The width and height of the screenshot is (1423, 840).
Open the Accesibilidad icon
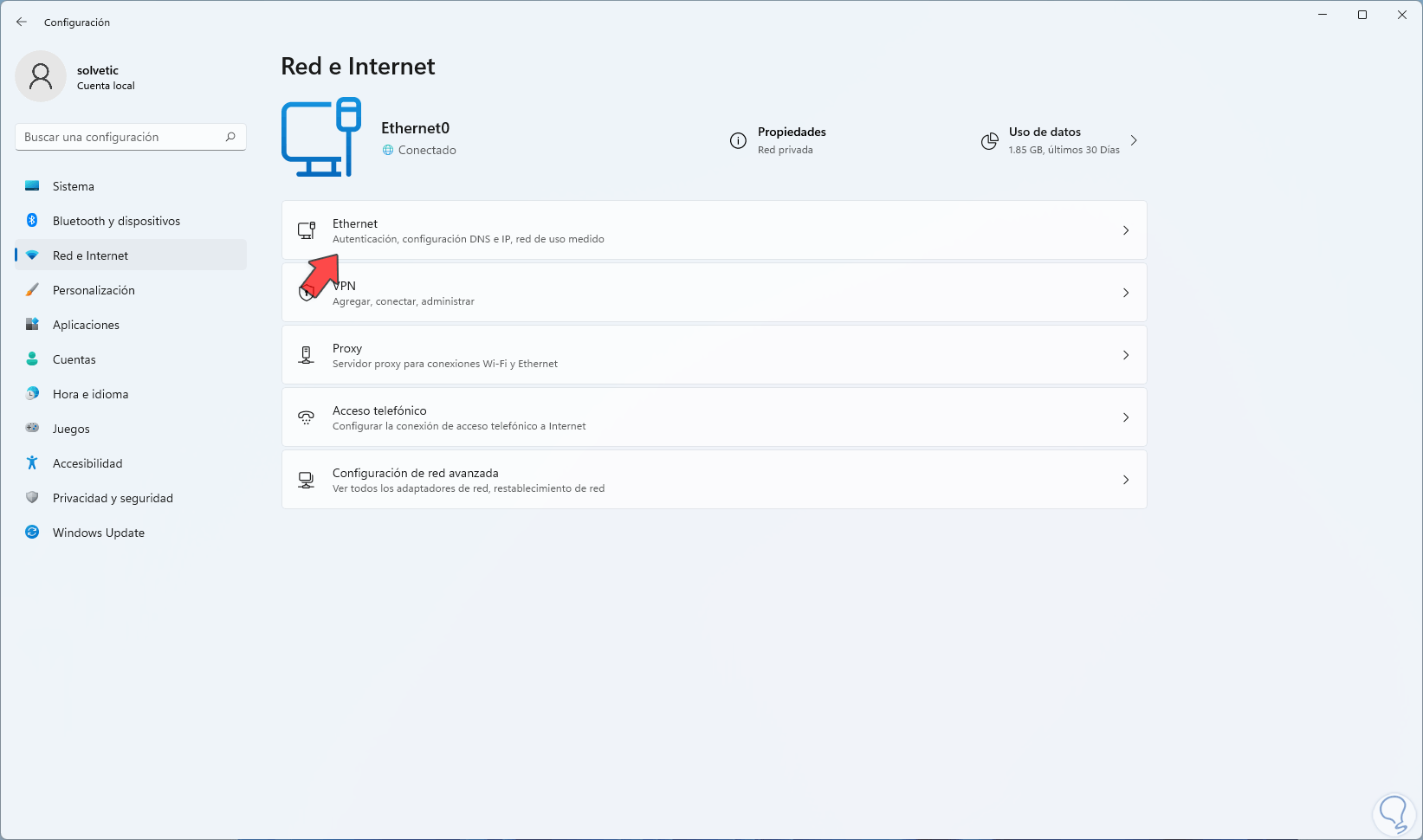(x=32, y=462)
